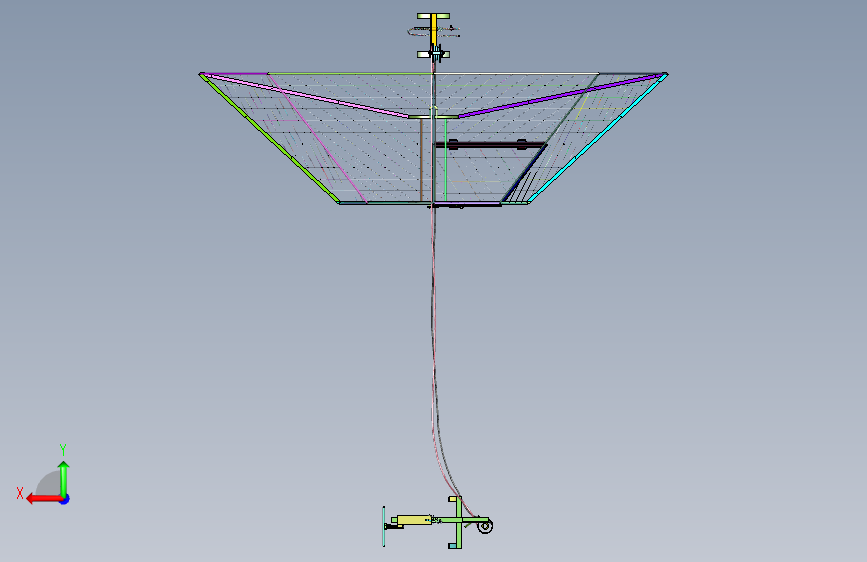This screenshot has width=867, height=562.
Task: Select the lime green left slanted edge
Action: coord(269,138)
